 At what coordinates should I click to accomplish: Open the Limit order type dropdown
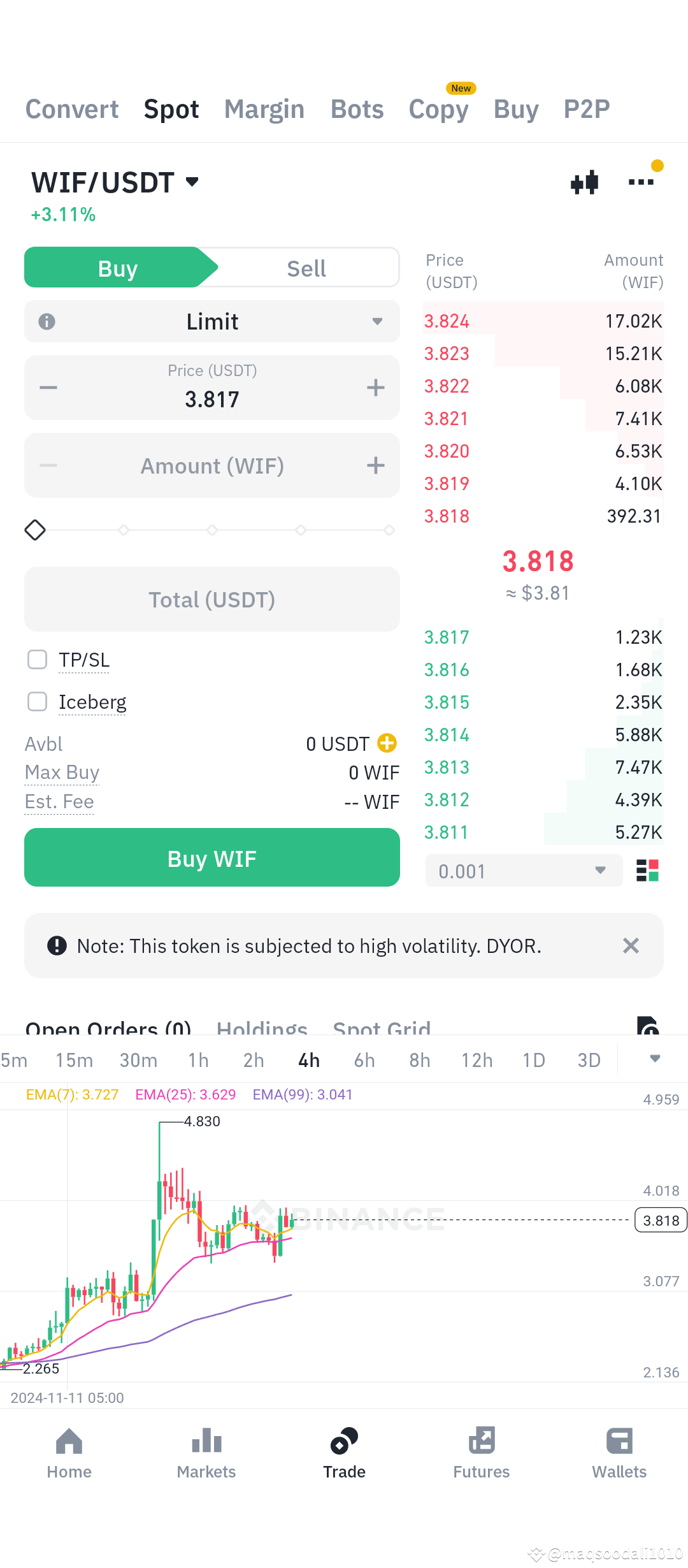[212, 321]
